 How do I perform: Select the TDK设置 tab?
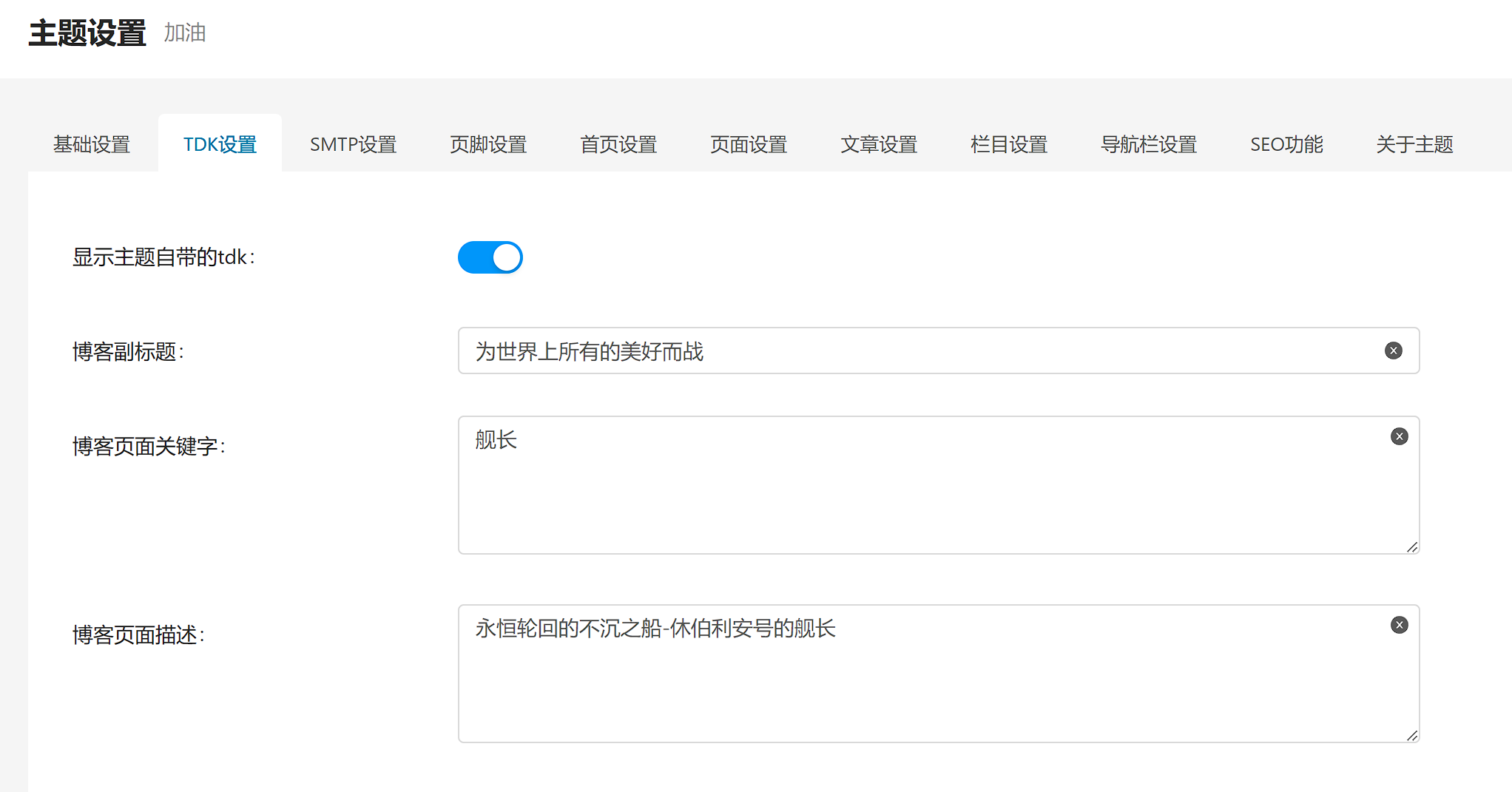click(220, 144)
